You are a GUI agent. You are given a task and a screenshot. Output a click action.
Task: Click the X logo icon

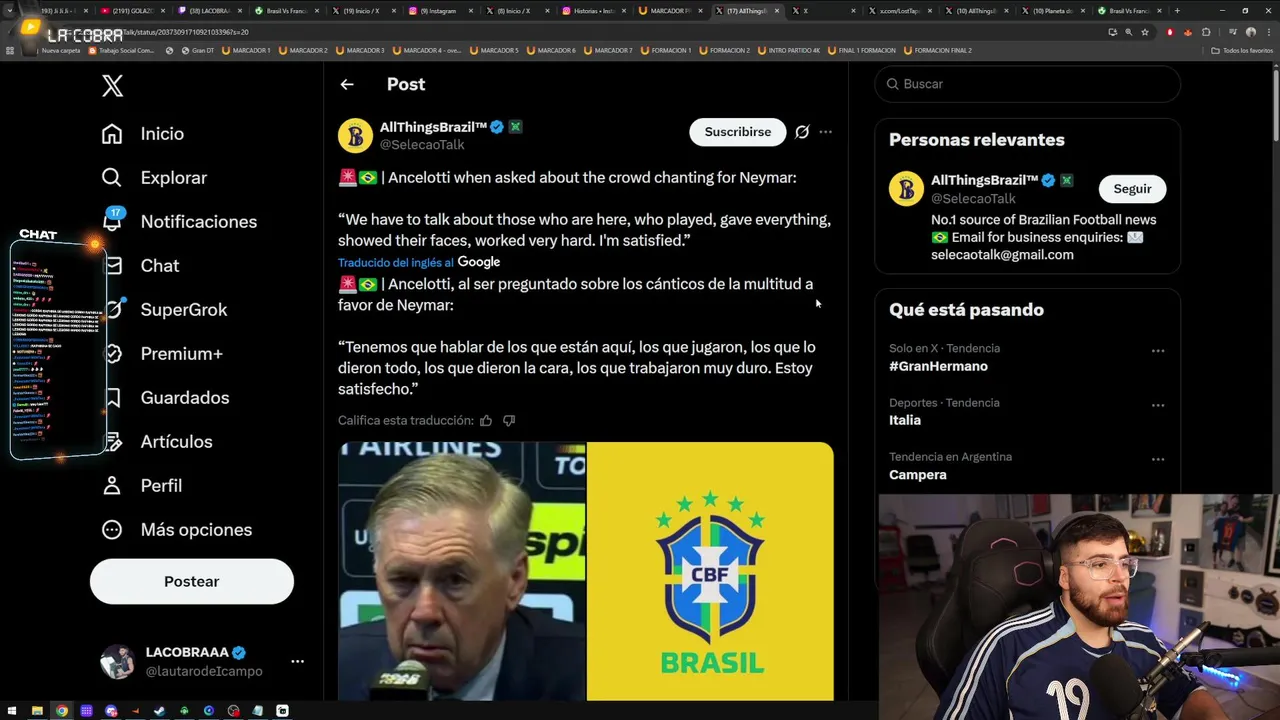click(x=112, y=86)
